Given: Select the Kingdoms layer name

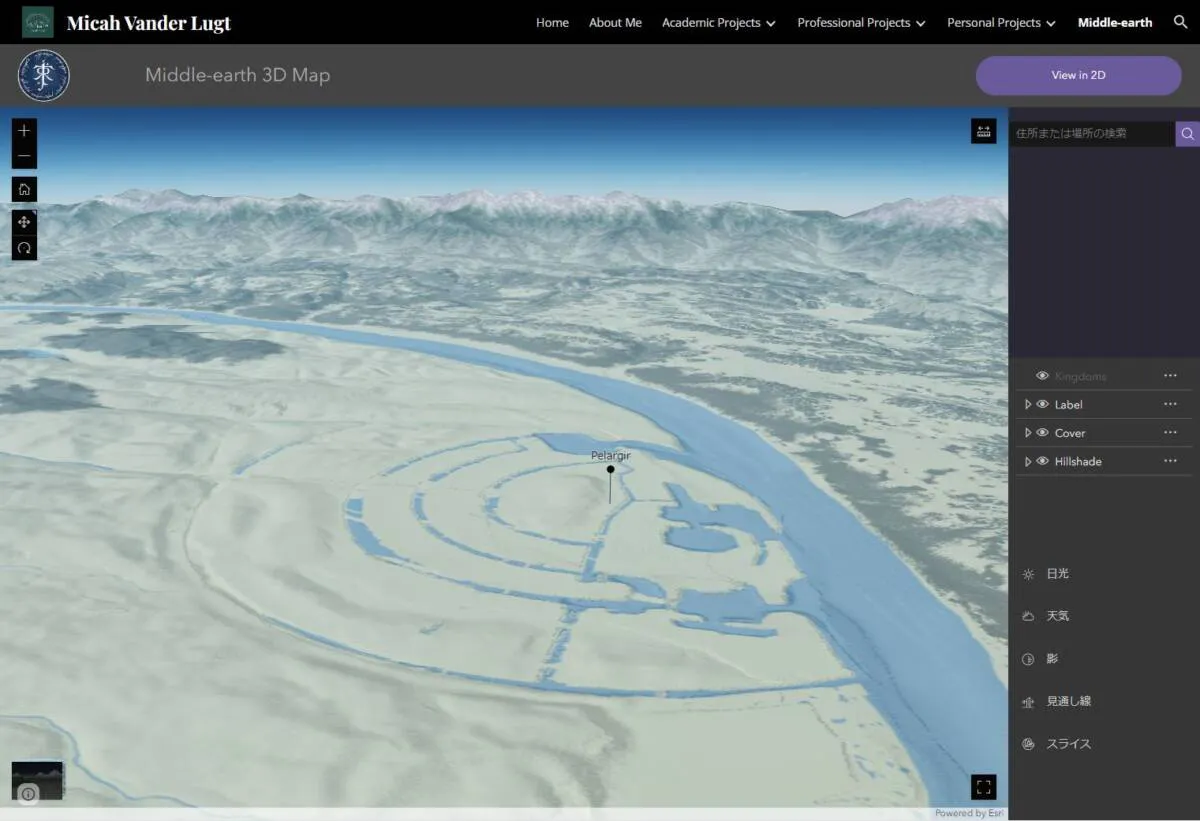Looking at the screenshot, I should point(1080,376).
